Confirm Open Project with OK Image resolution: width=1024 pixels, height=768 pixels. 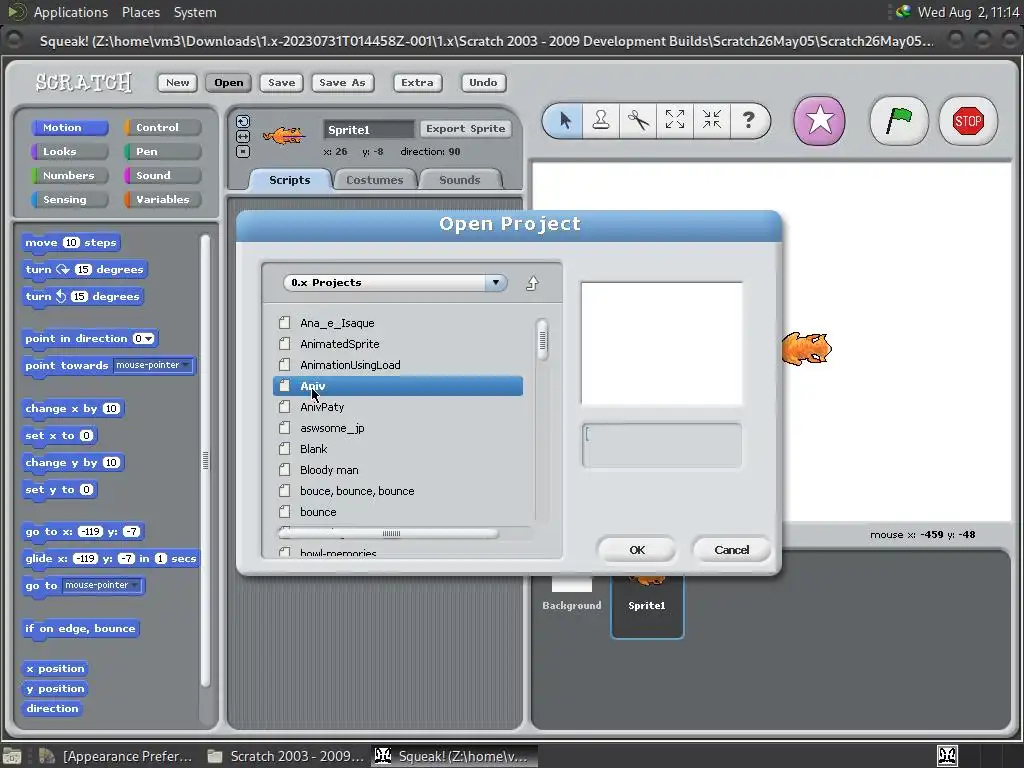[x=637, y=550]
